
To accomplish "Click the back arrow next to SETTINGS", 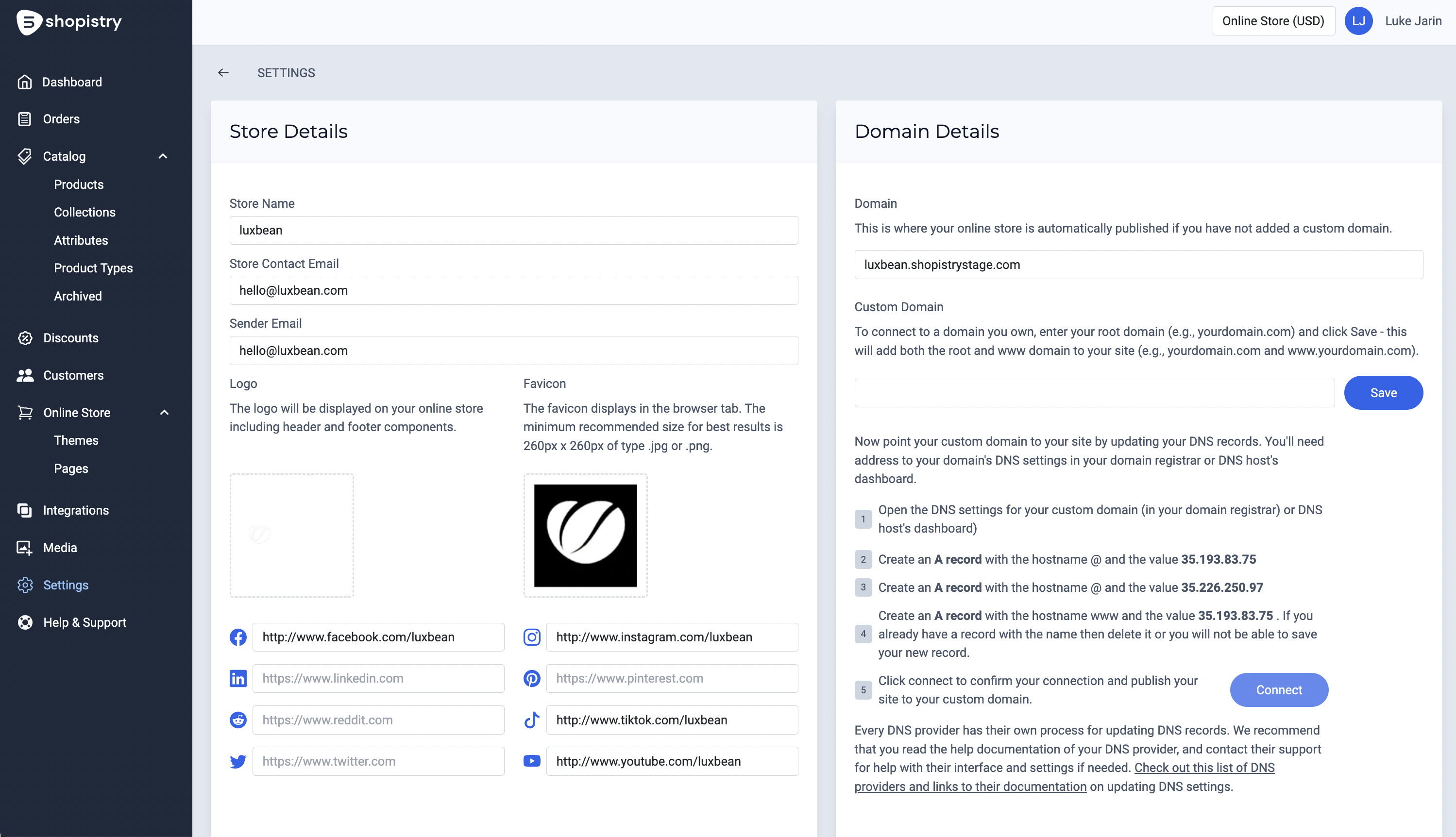I will tap(223, 72).
